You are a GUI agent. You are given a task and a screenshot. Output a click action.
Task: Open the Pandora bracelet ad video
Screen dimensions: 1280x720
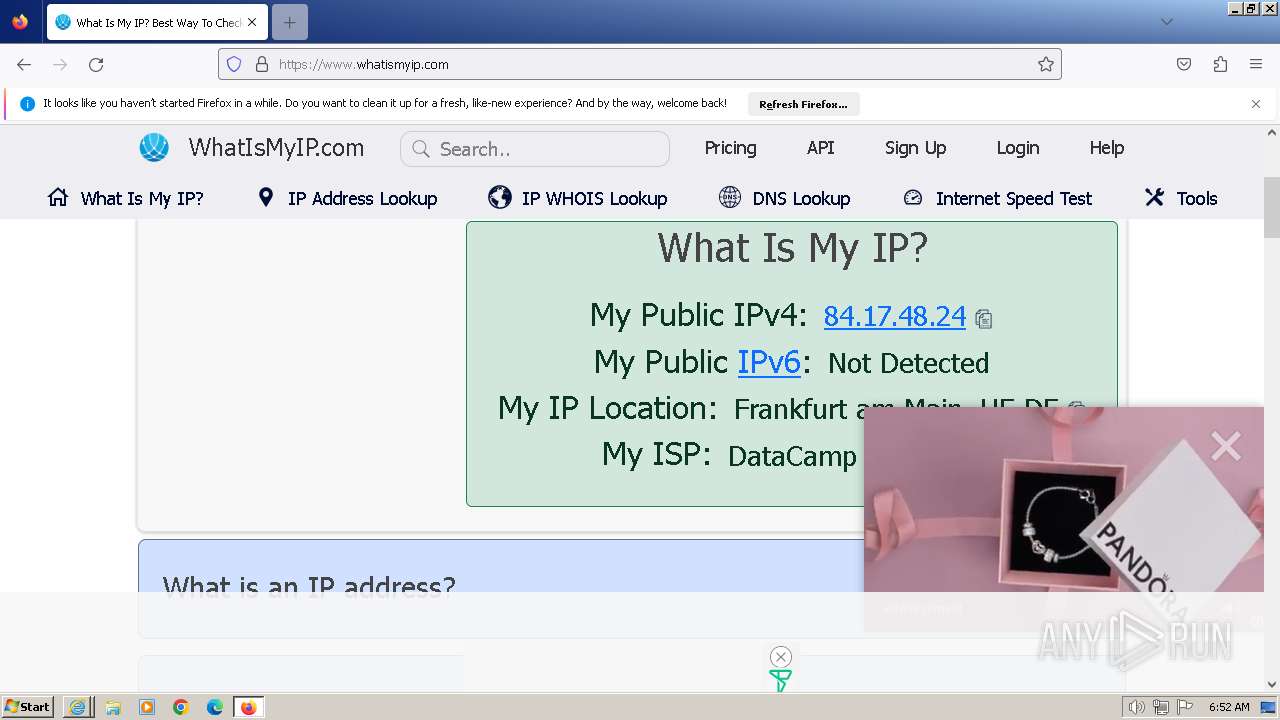1064,518
